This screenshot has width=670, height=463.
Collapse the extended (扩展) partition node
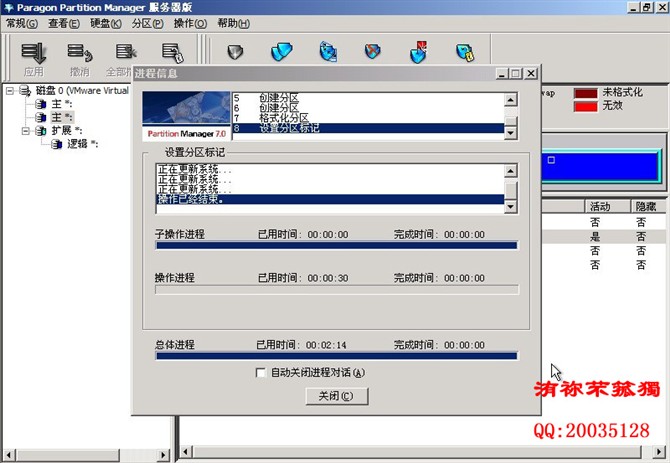point(26,130)
